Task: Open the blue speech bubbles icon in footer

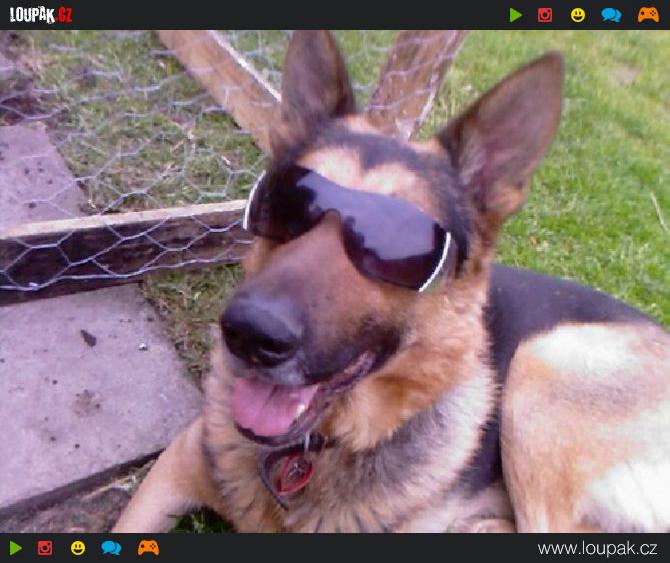Action: pyautogui.click(x=111, y=548)
